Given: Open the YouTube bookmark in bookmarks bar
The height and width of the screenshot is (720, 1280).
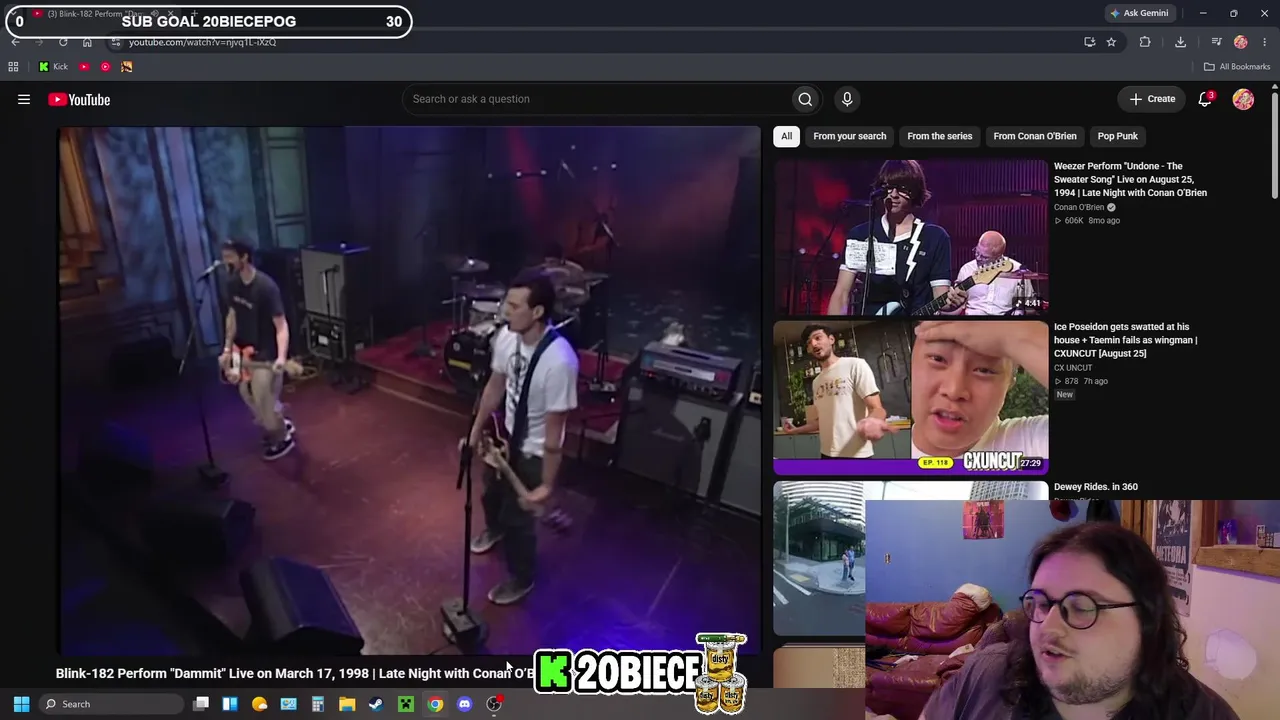Looking at the screenshot, I should (x=84, y=67).
